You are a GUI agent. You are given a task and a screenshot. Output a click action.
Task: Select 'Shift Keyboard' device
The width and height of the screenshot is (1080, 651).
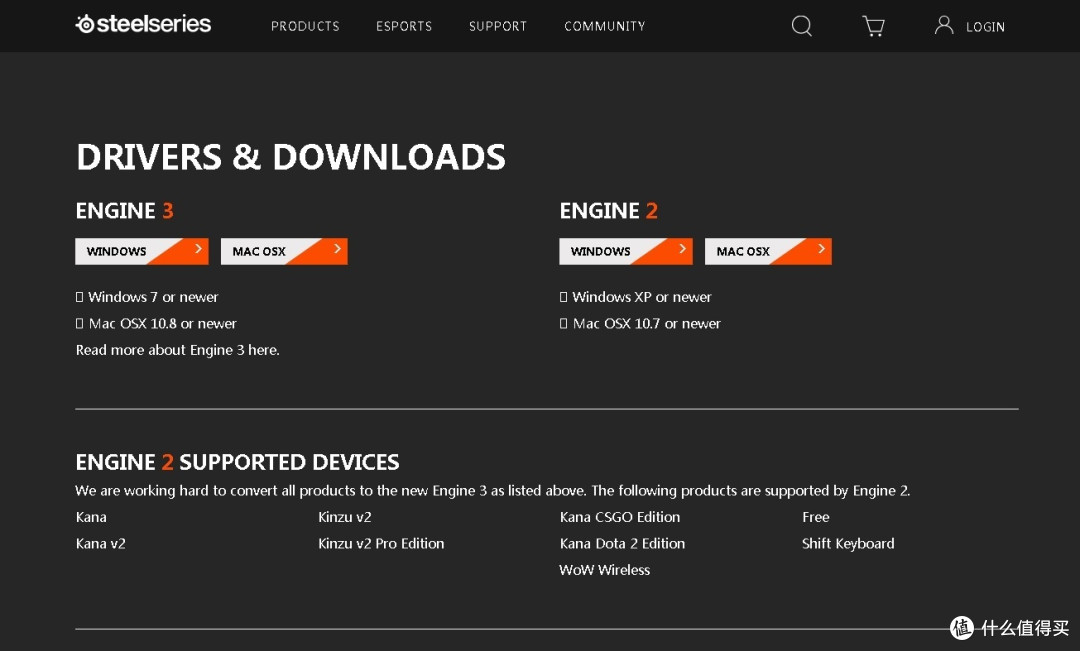pos(848,544)
